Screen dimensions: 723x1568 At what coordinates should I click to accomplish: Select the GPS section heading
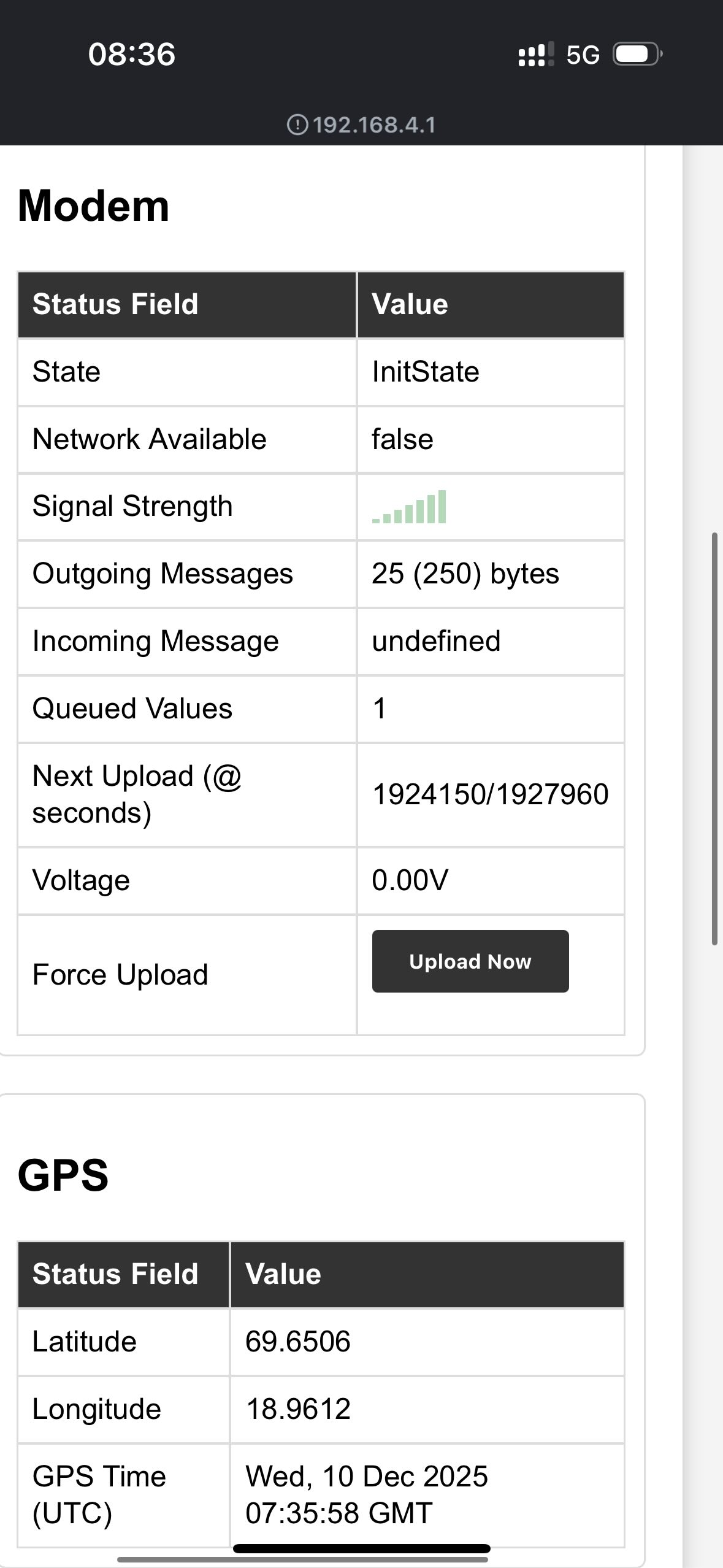pos(63,1175)
